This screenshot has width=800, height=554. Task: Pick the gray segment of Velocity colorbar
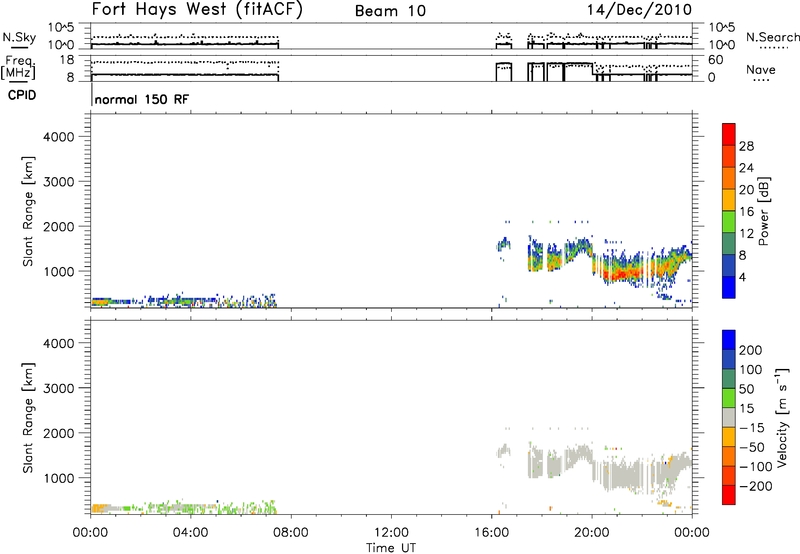tap(729, 417)
